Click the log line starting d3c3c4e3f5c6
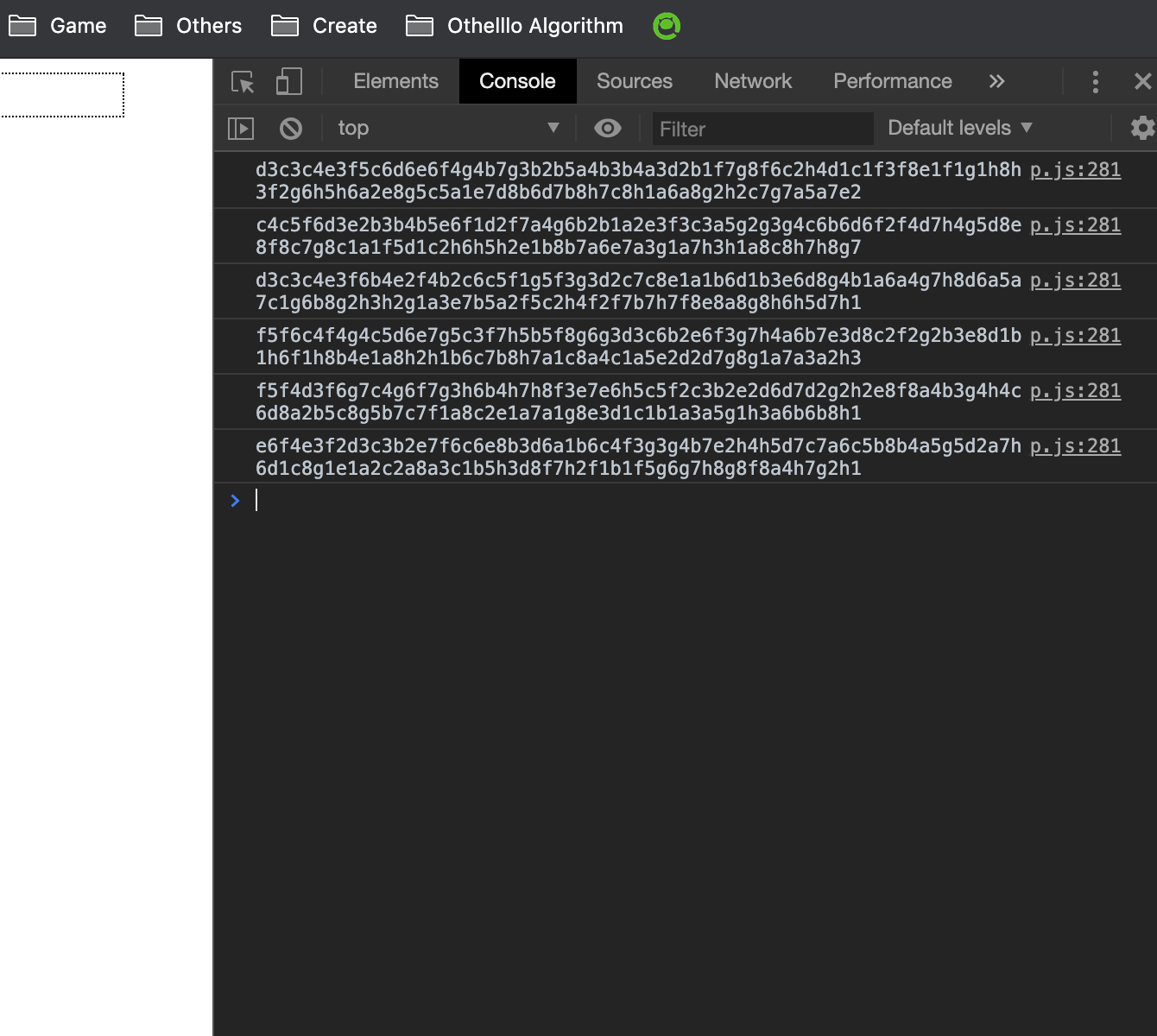Viewport: 1157px width, 1036px height. [x=638, y=180]
